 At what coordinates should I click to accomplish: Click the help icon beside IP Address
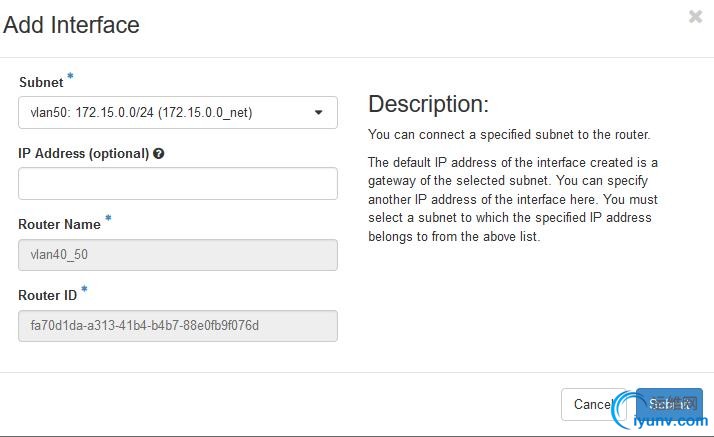(x=159, y=154)
